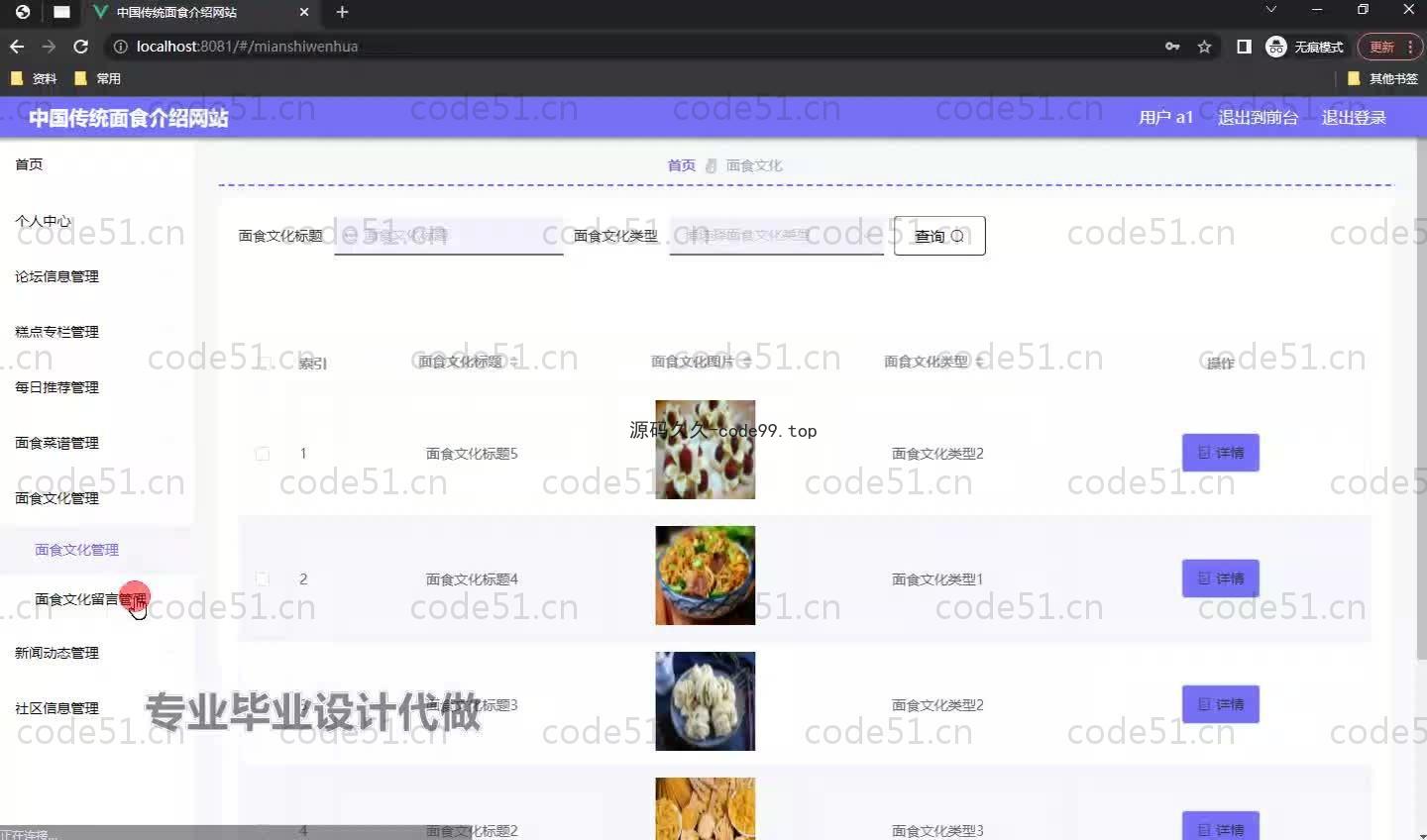Image resolution: width=1427 pixels, height=840 pixels.
Task: Click the site title 中国传统面食介绍网站
Action: point(129,118)
